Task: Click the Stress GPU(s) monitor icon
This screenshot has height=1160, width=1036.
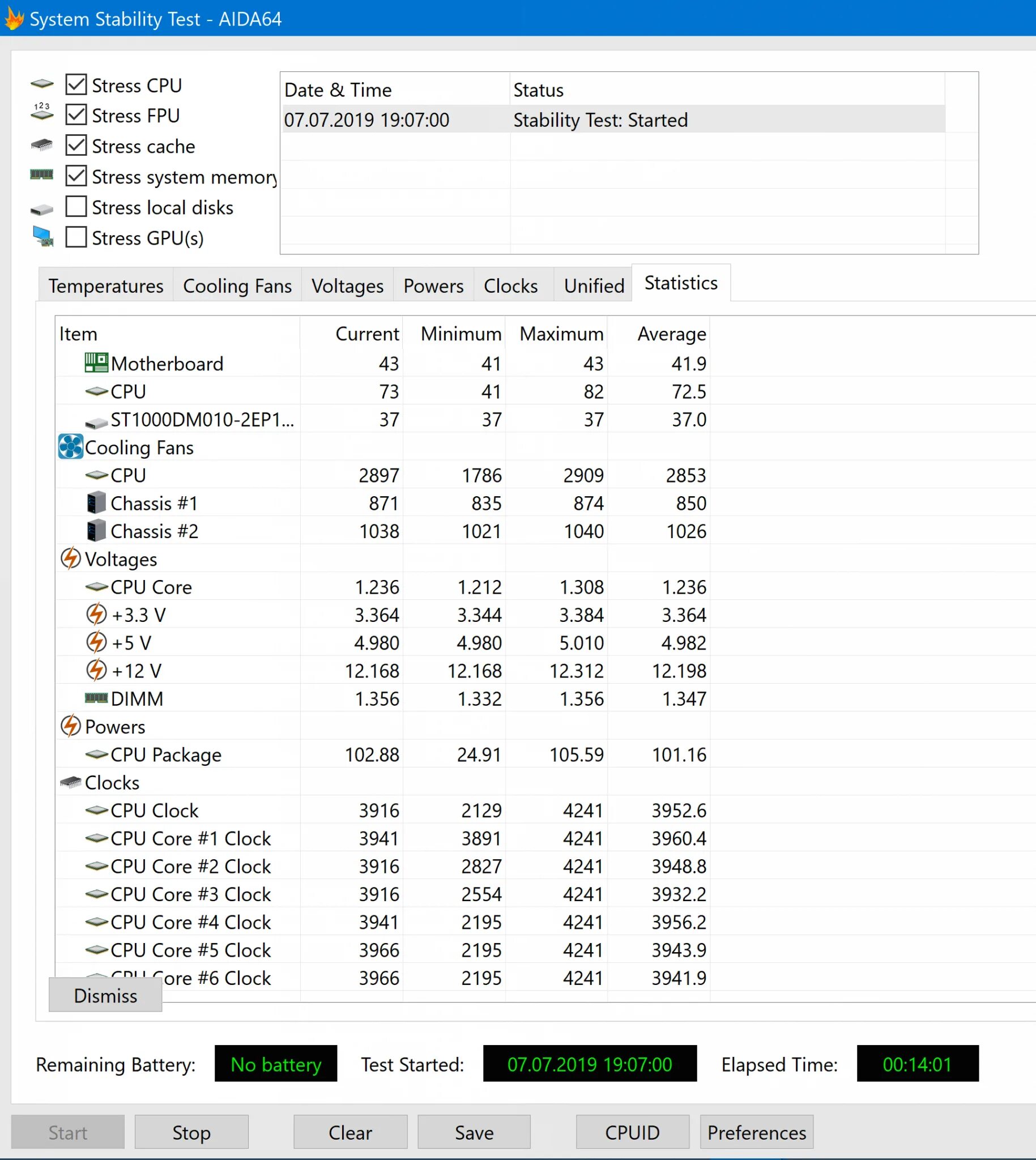Action: pyautogui.click(x=43, y=237)
